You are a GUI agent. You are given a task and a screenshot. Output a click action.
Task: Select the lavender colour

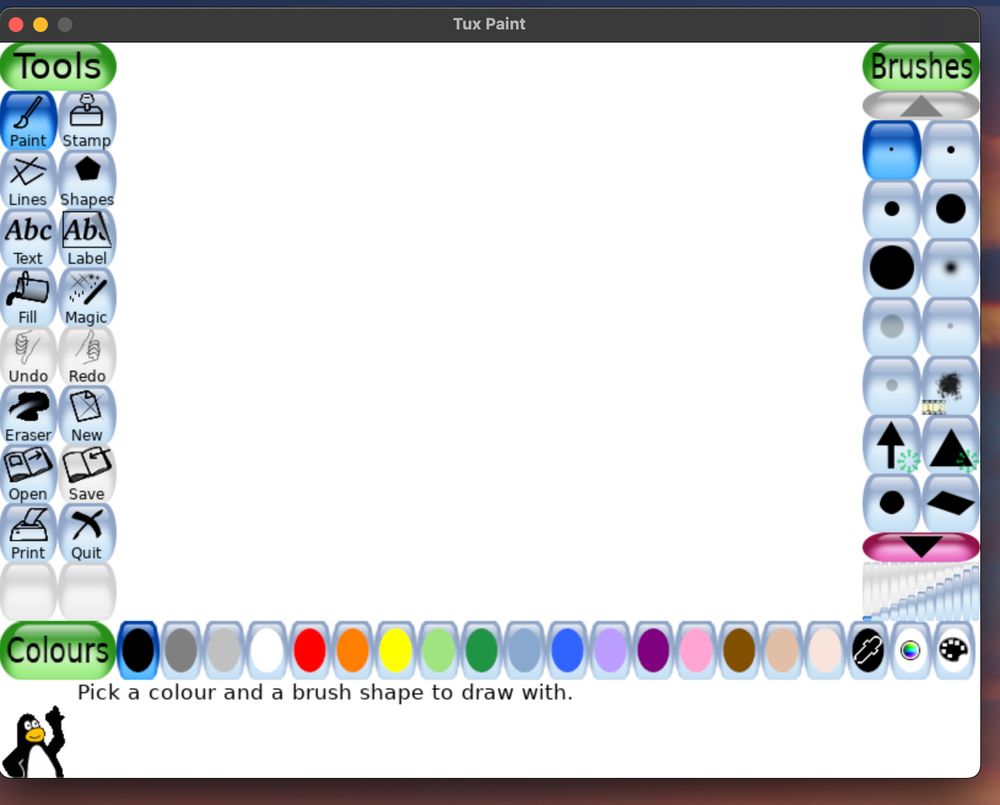(610, 650)
